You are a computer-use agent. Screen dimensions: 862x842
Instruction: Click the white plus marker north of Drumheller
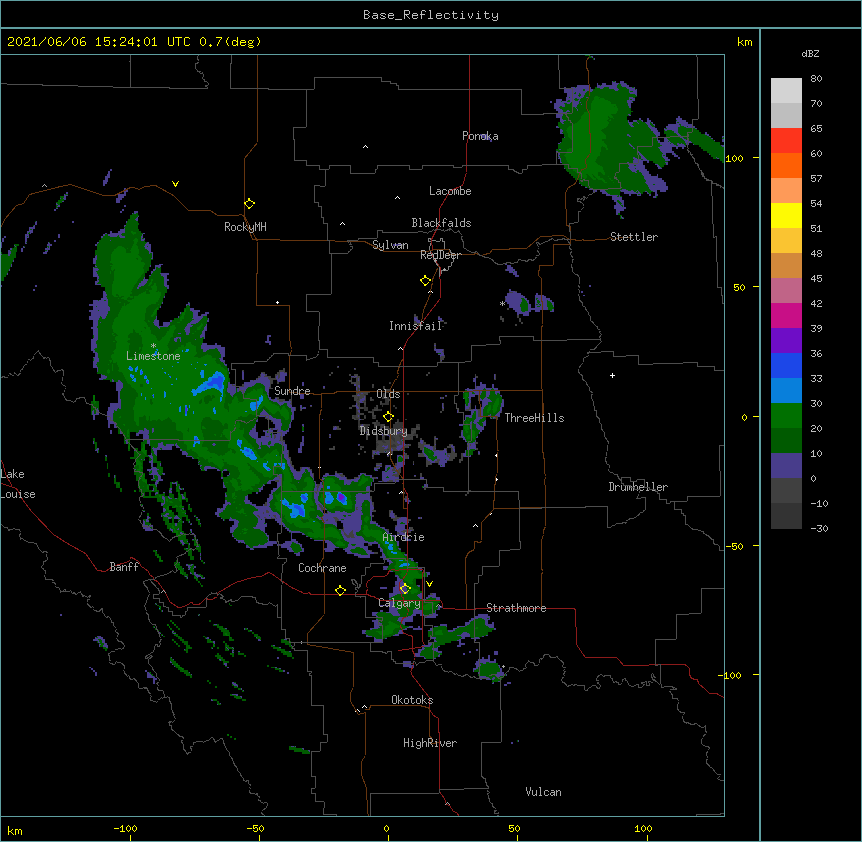612,375
